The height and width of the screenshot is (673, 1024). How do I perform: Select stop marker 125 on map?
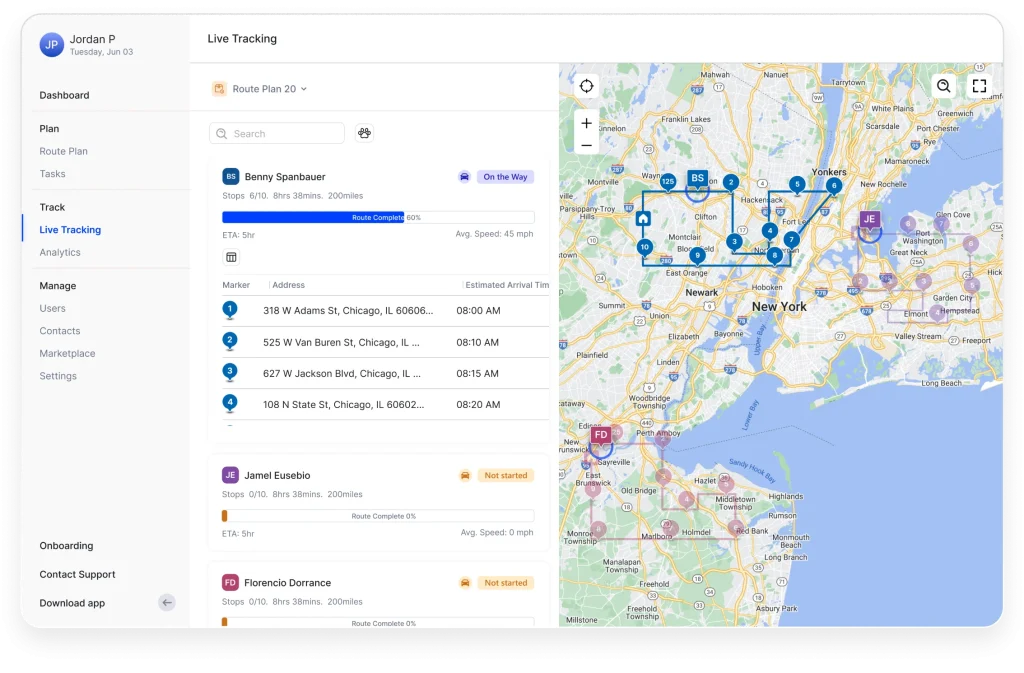[668, 181]
